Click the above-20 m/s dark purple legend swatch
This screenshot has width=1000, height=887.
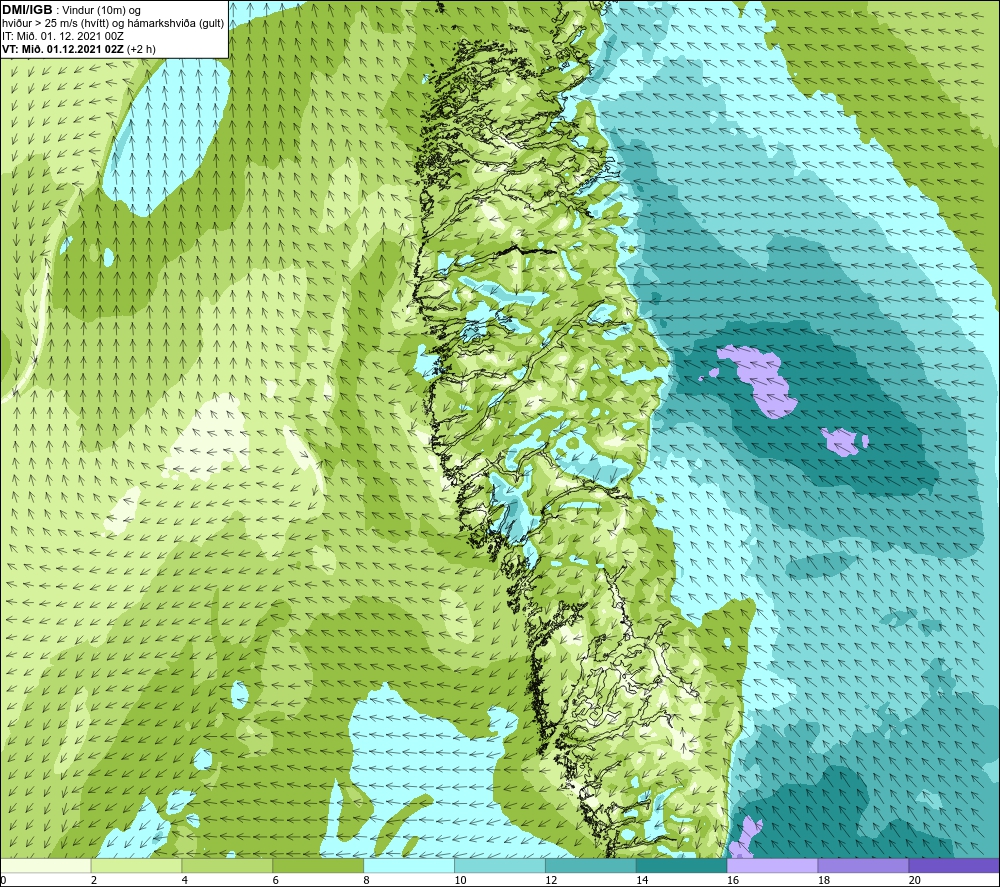coord(954,865)
